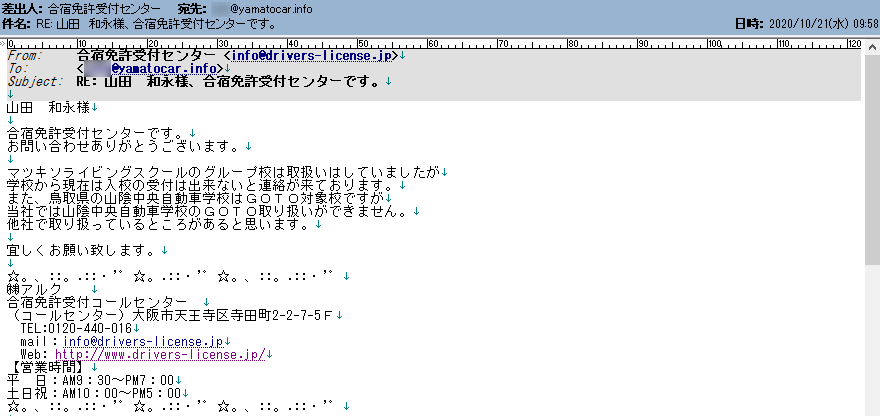Image resolution: width=880 pixels, height=416 pixels.
Task: Open http://www.drivers-license.jp/ web link
Action: tap(161, 355)
